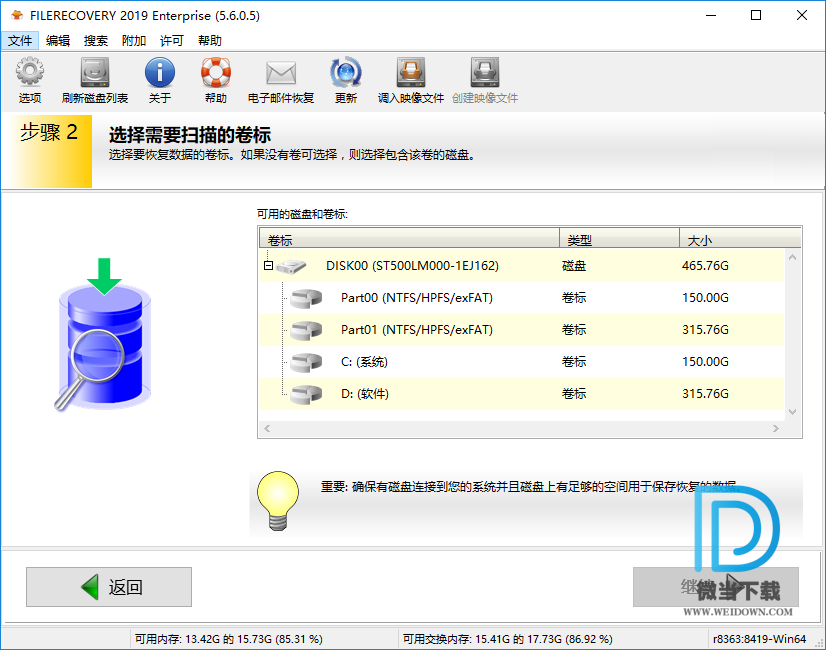The image size is (826, 650).
Task: Click the 刷新磁盘列表 refresh disk list icon
Action: click(x=95, y=72)
